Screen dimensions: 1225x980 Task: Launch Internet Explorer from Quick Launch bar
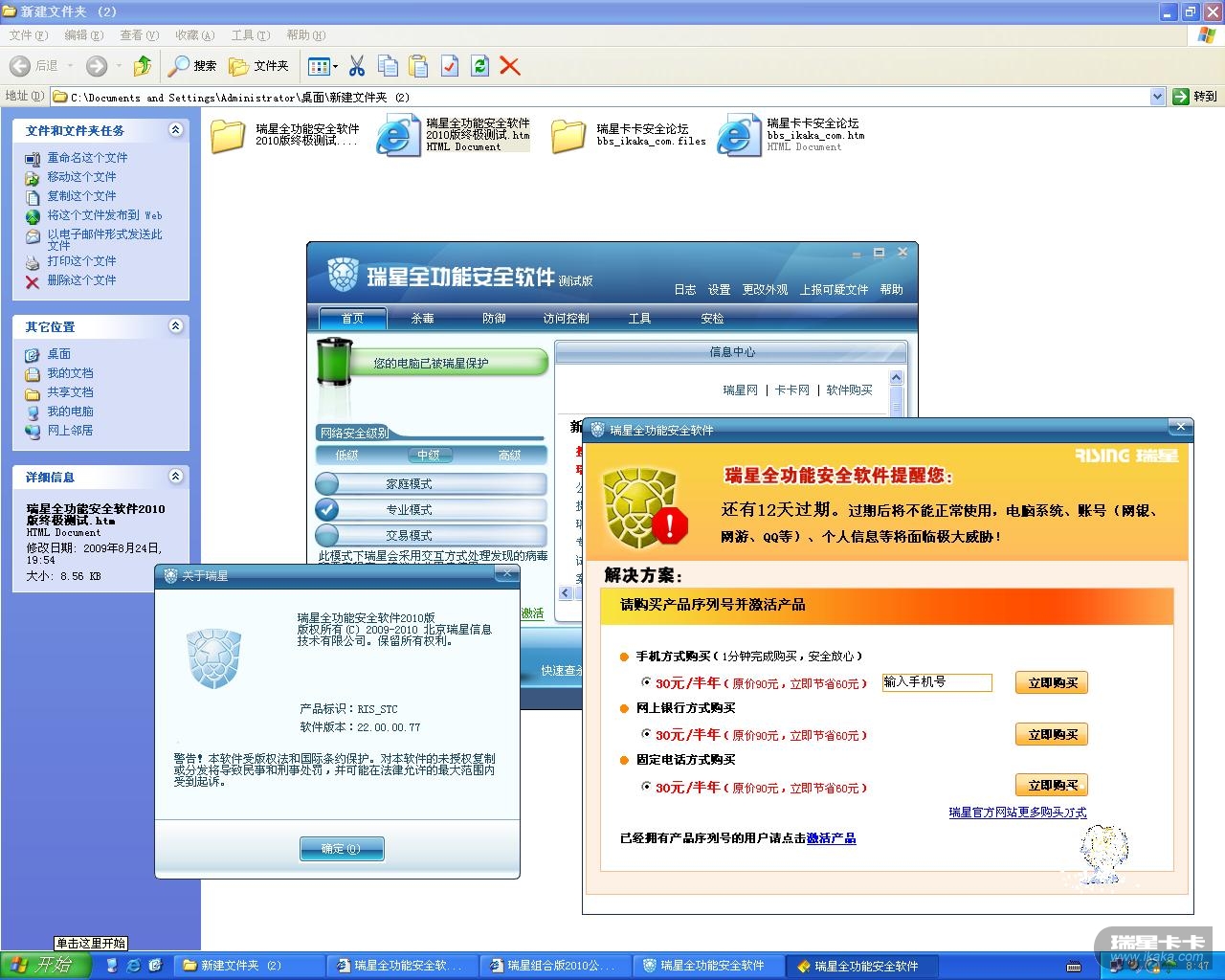point(134,966)
